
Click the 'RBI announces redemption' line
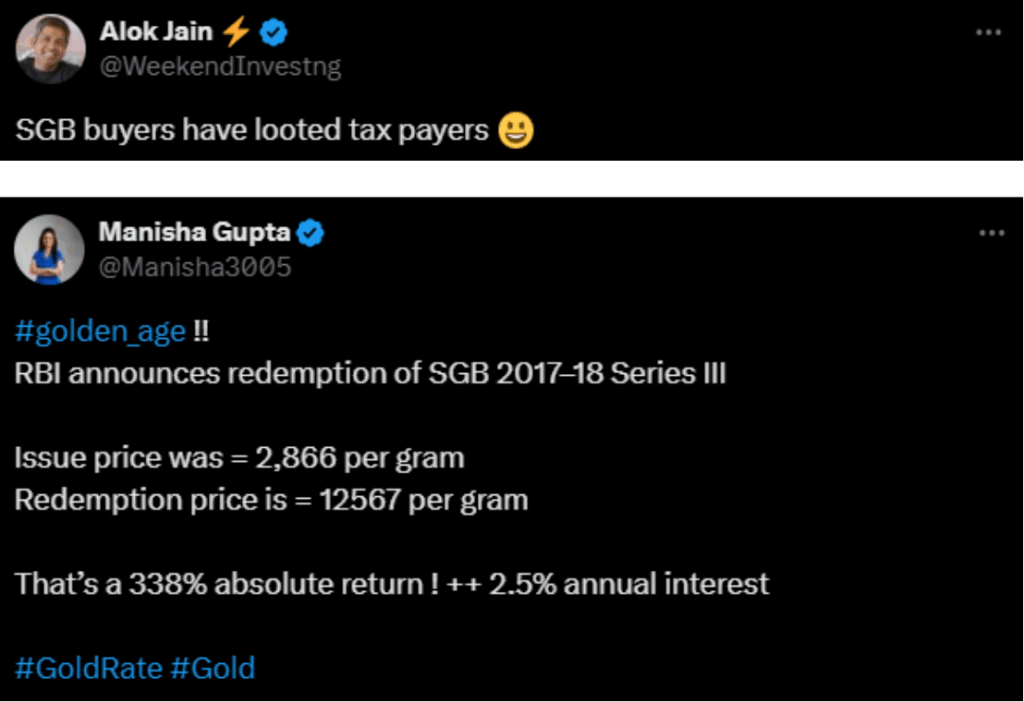point(370,374)
